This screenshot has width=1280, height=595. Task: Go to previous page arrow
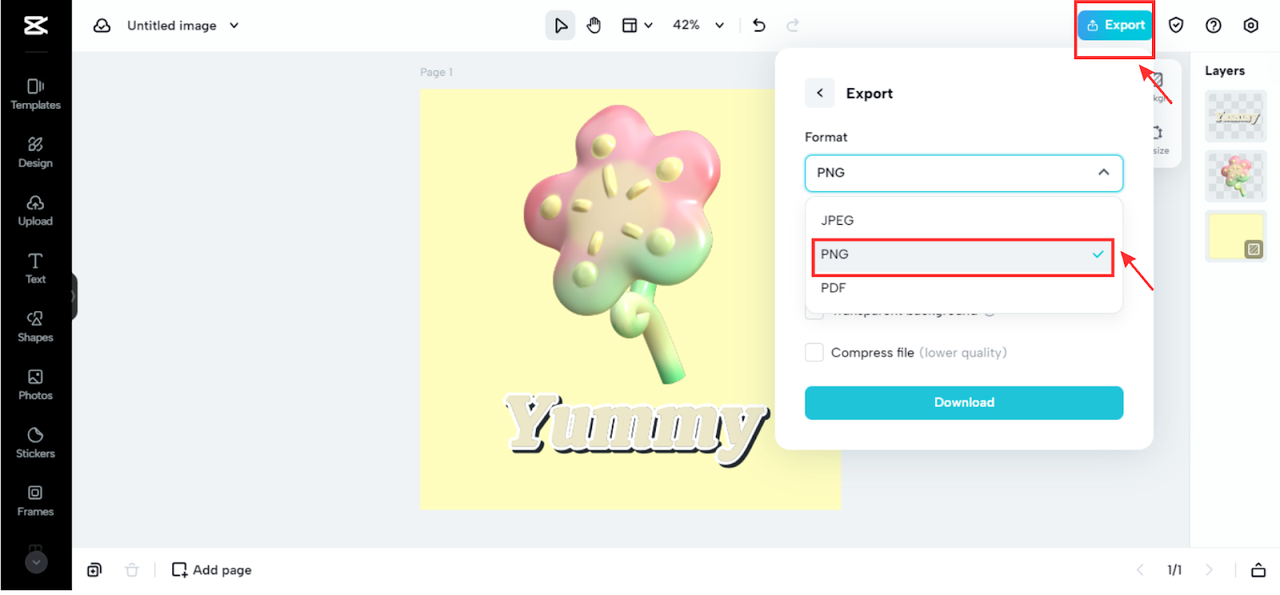[1140, 570]
